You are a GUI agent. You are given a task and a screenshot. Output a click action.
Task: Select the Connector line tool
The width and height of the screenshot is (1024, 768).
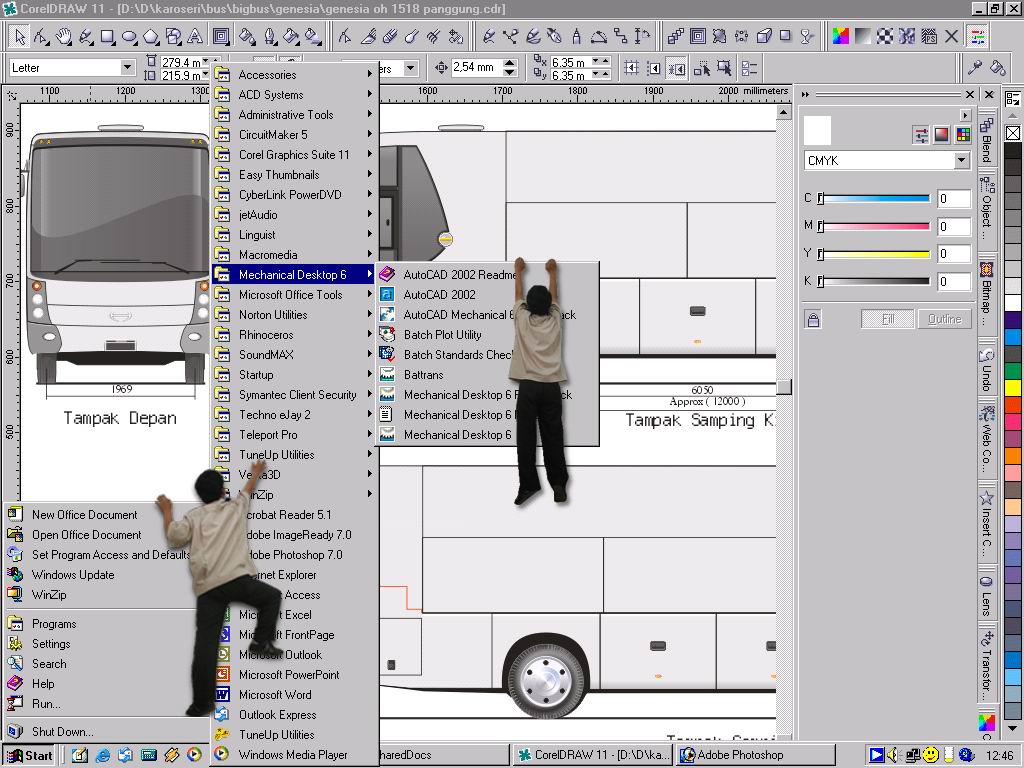[620, 37]
